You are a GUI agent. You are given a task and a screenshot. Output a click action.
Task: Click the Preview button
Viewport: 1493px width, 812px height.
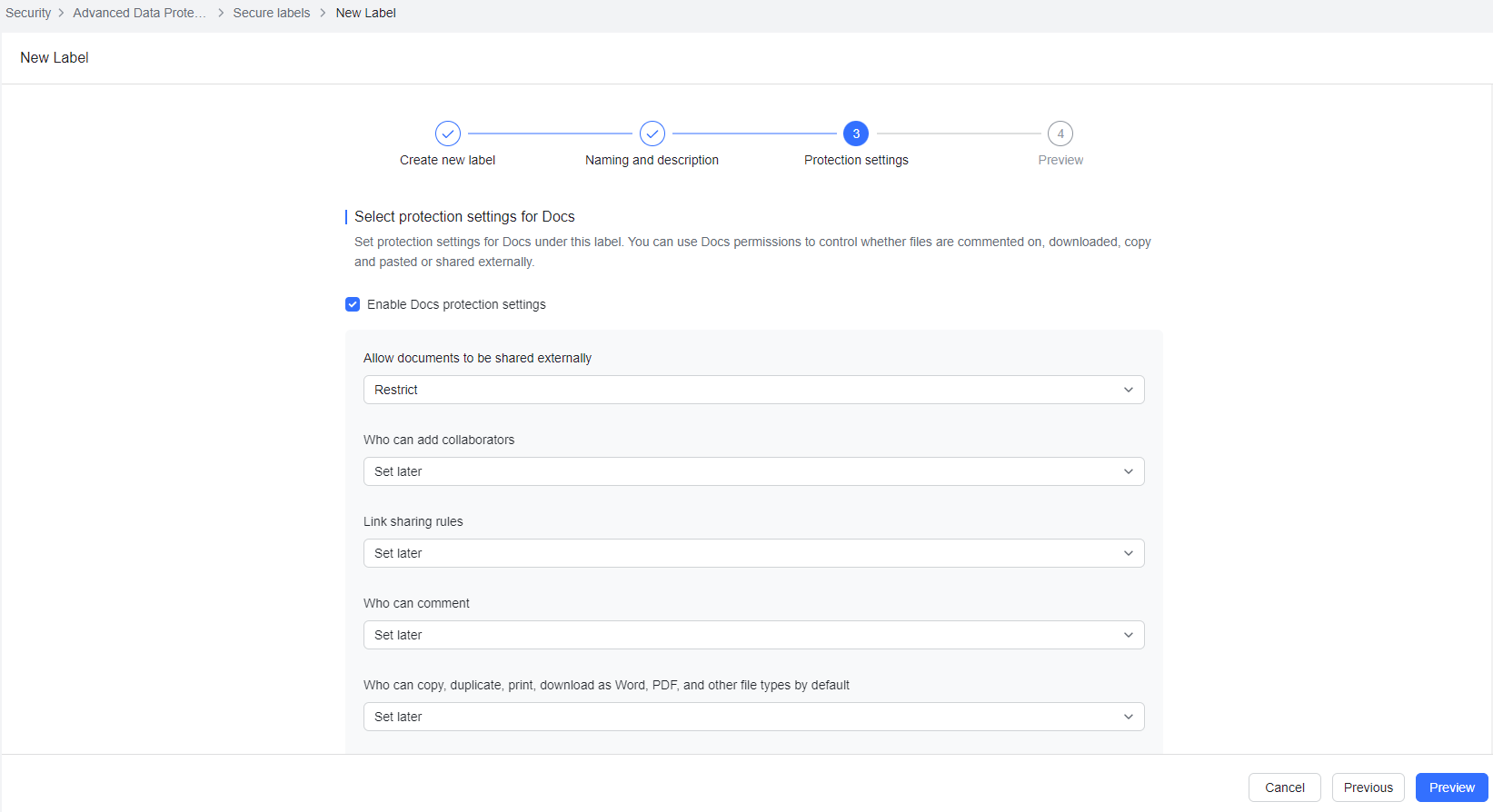pos(1451,787)
